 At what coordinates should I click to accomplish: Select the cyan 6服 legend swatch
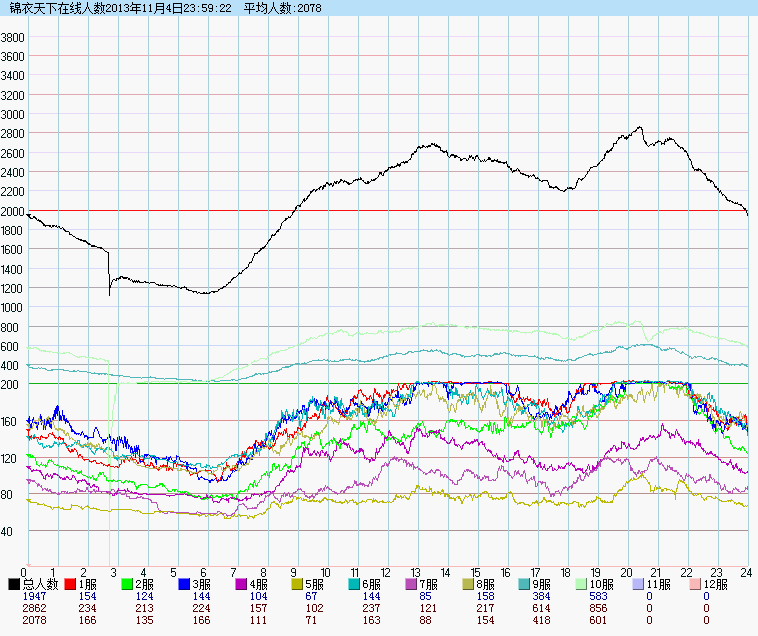[356, 584]
